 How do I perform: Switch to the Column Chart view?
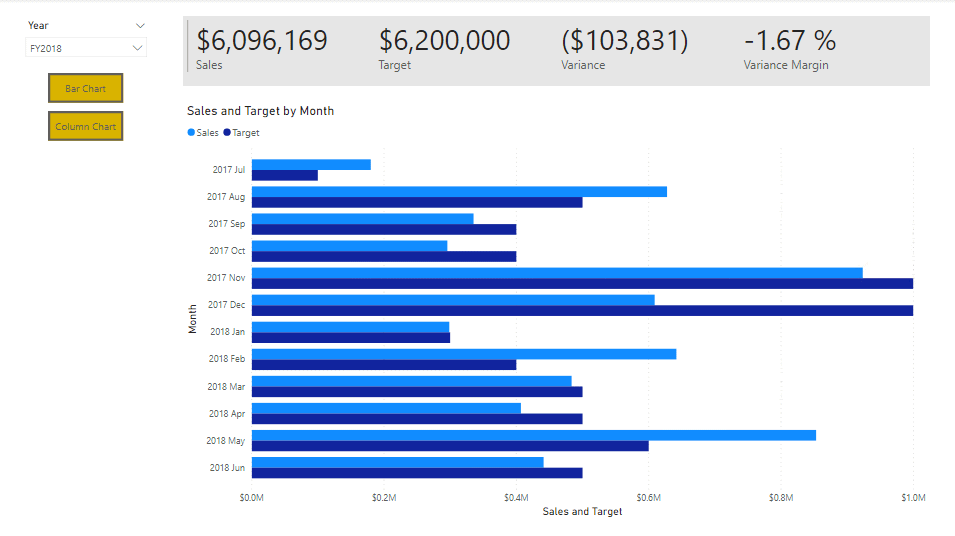pyautogui.click(x=85, y=127)
